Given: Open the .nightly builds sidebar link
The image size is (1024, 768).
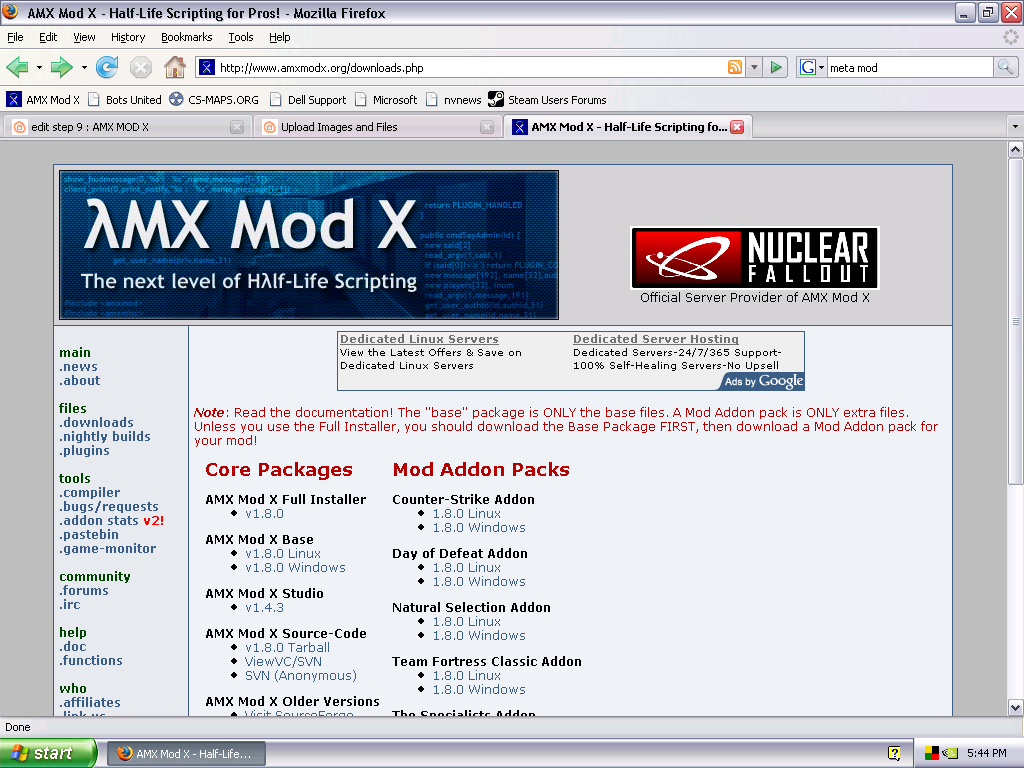Looking at the screenshot, I should tap(104, 436).
